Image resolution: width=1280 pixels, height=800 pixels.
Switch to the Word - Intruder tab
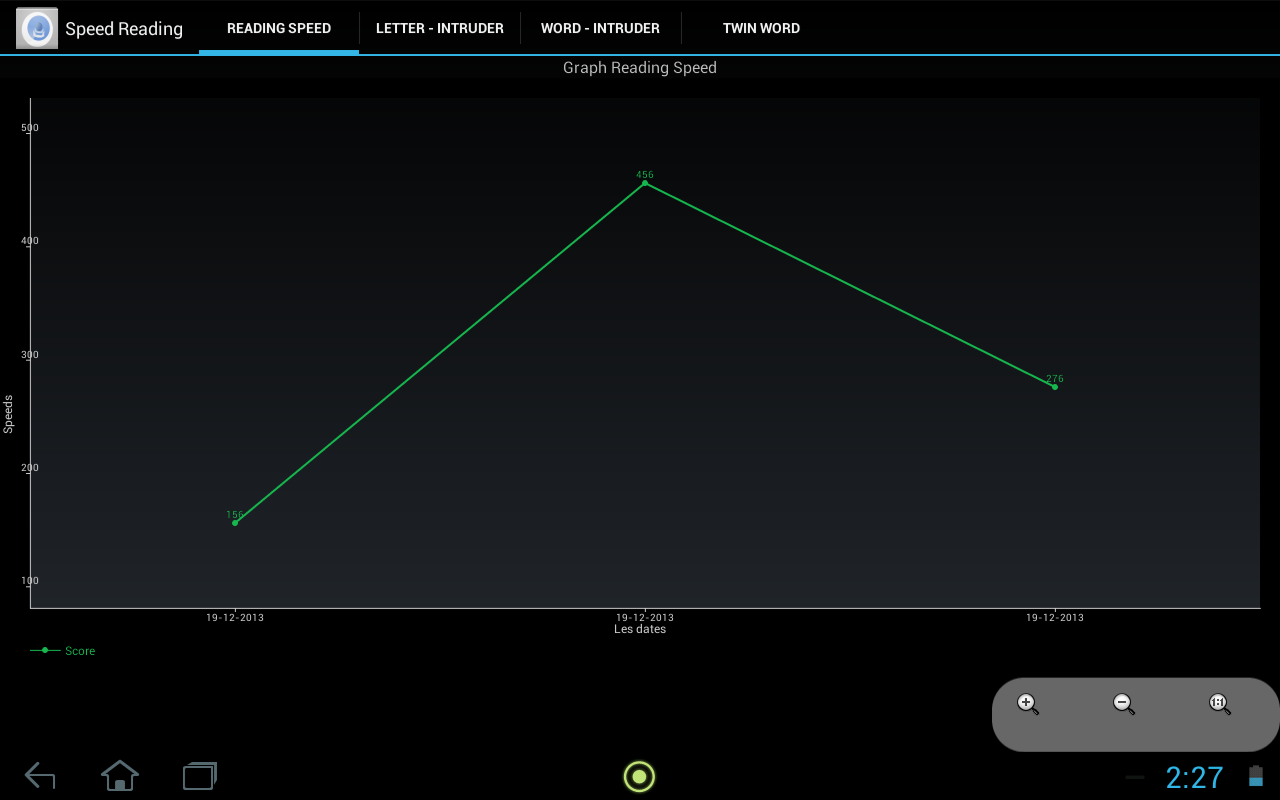tap(600, 28)
